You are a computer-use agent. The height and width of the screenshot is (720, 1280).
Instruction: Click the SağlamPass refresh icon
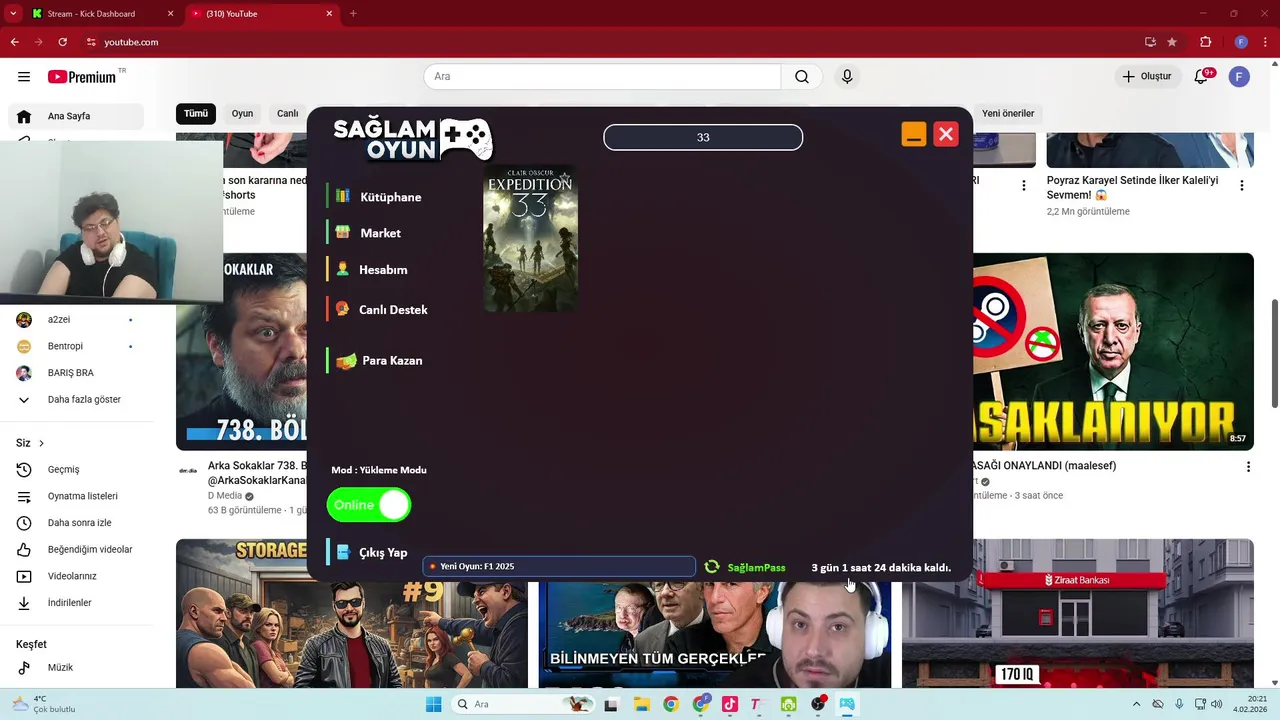tap(712, 567)
